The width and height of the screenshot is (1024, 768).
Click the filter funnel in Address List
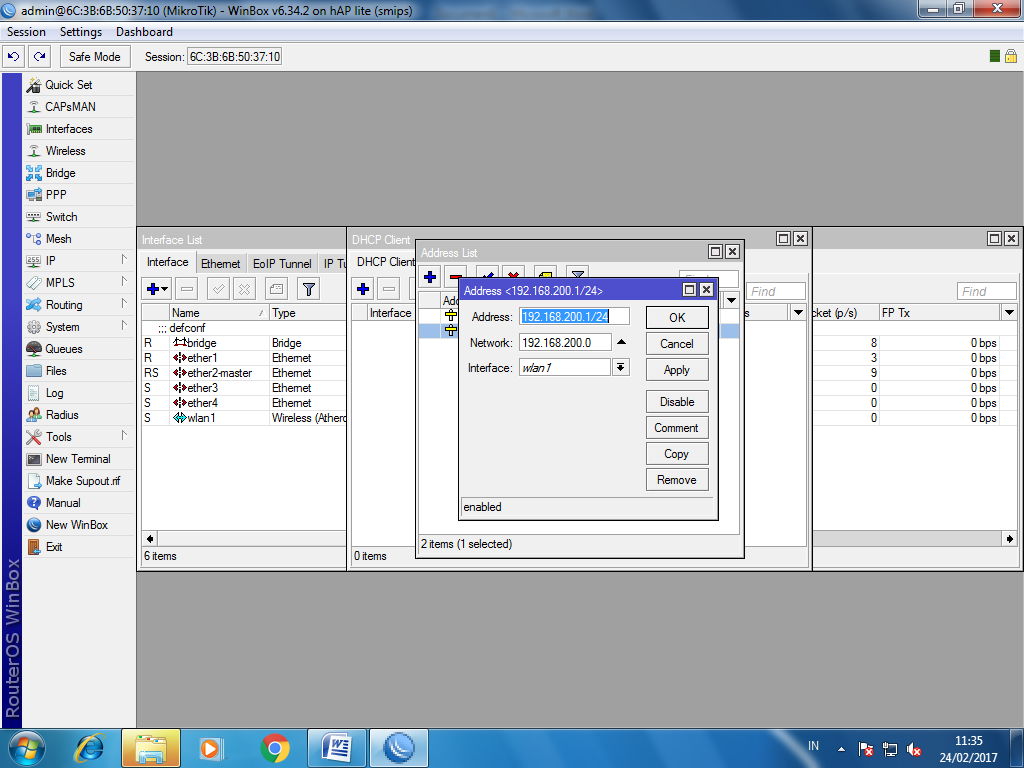coord(578,274)
